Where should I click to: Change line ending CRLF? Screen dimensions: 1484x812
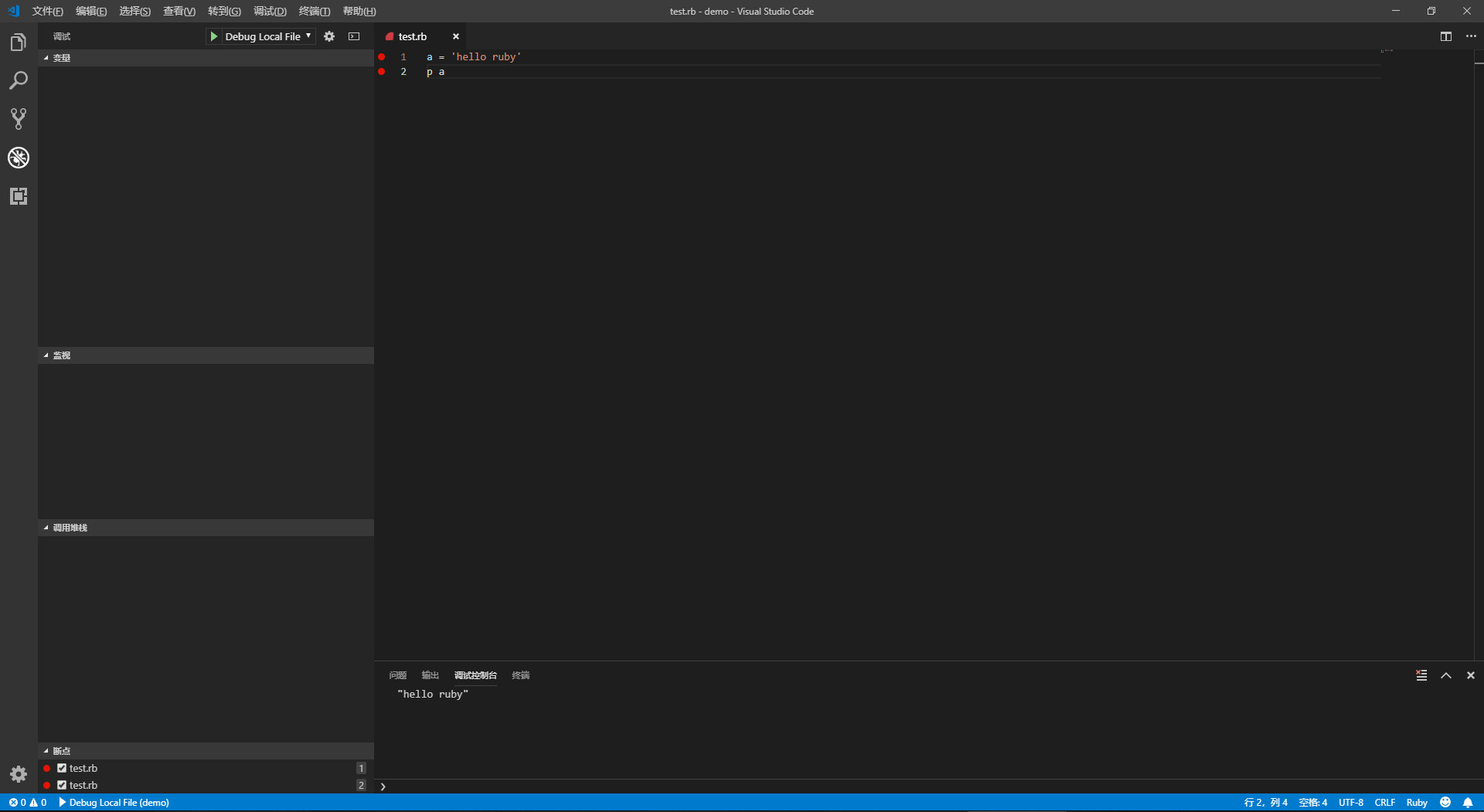(1385, 803)
